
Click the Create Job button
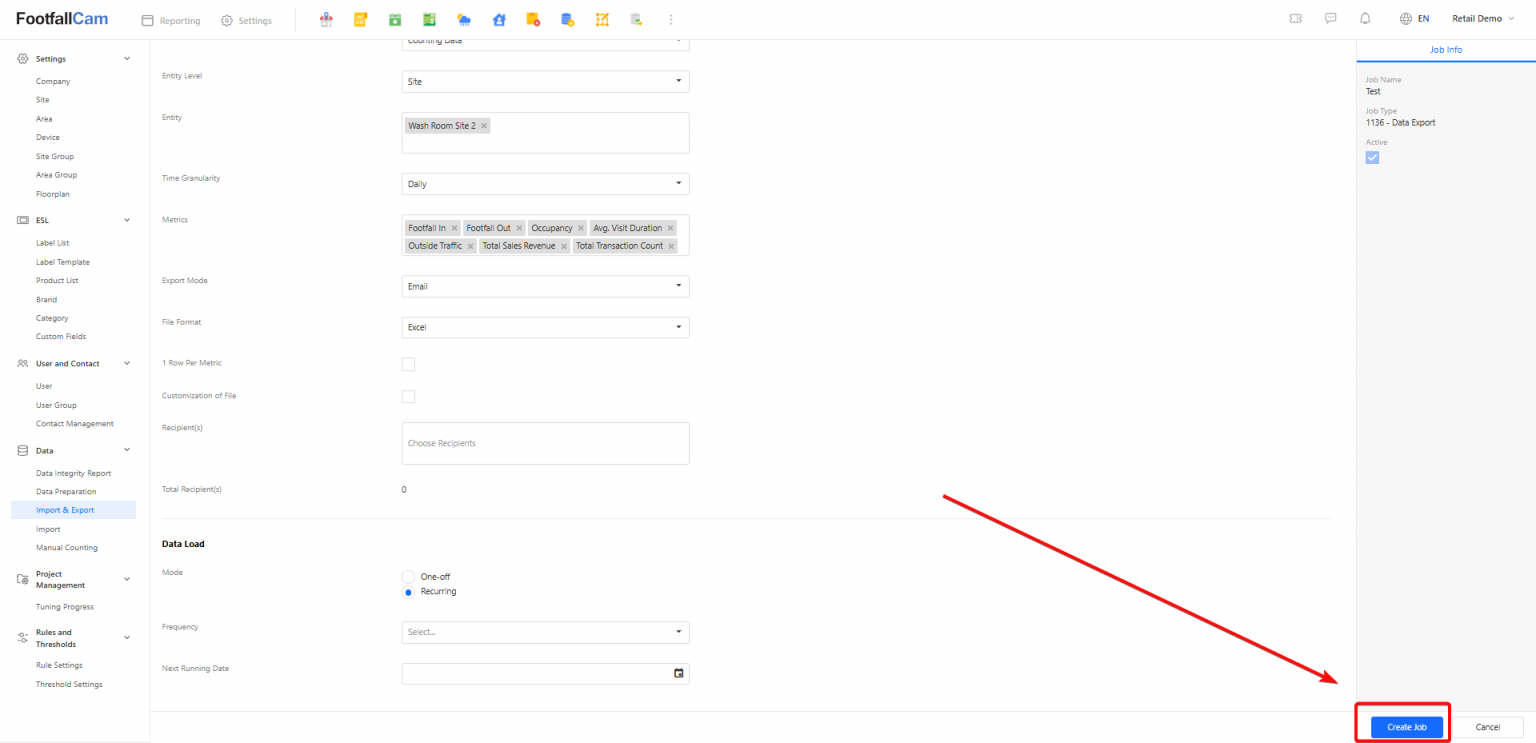tap(1406, 727)
